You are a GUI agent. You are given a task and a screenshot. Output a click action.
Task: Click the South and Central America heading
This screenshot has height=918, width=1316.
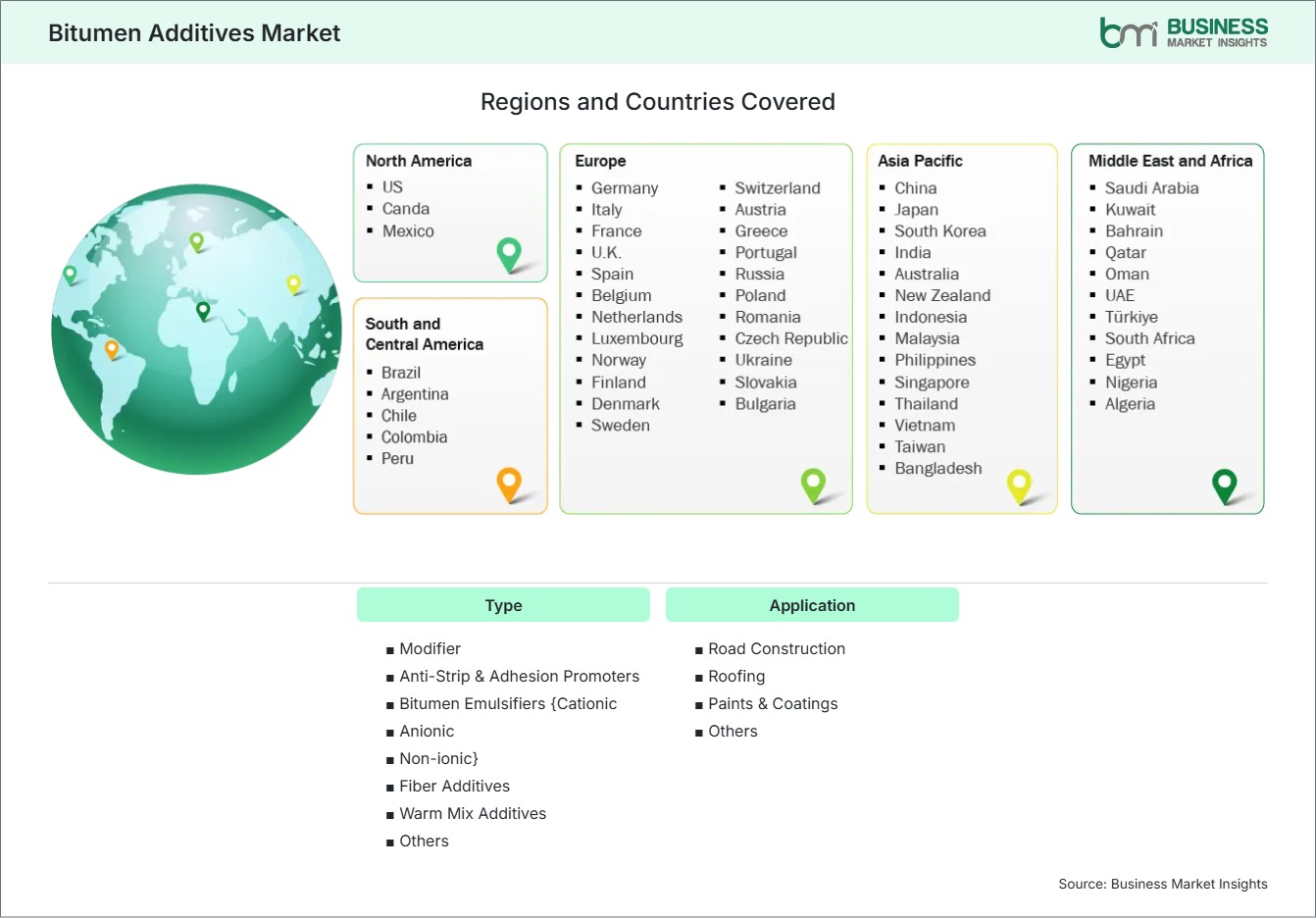(425, 333)
